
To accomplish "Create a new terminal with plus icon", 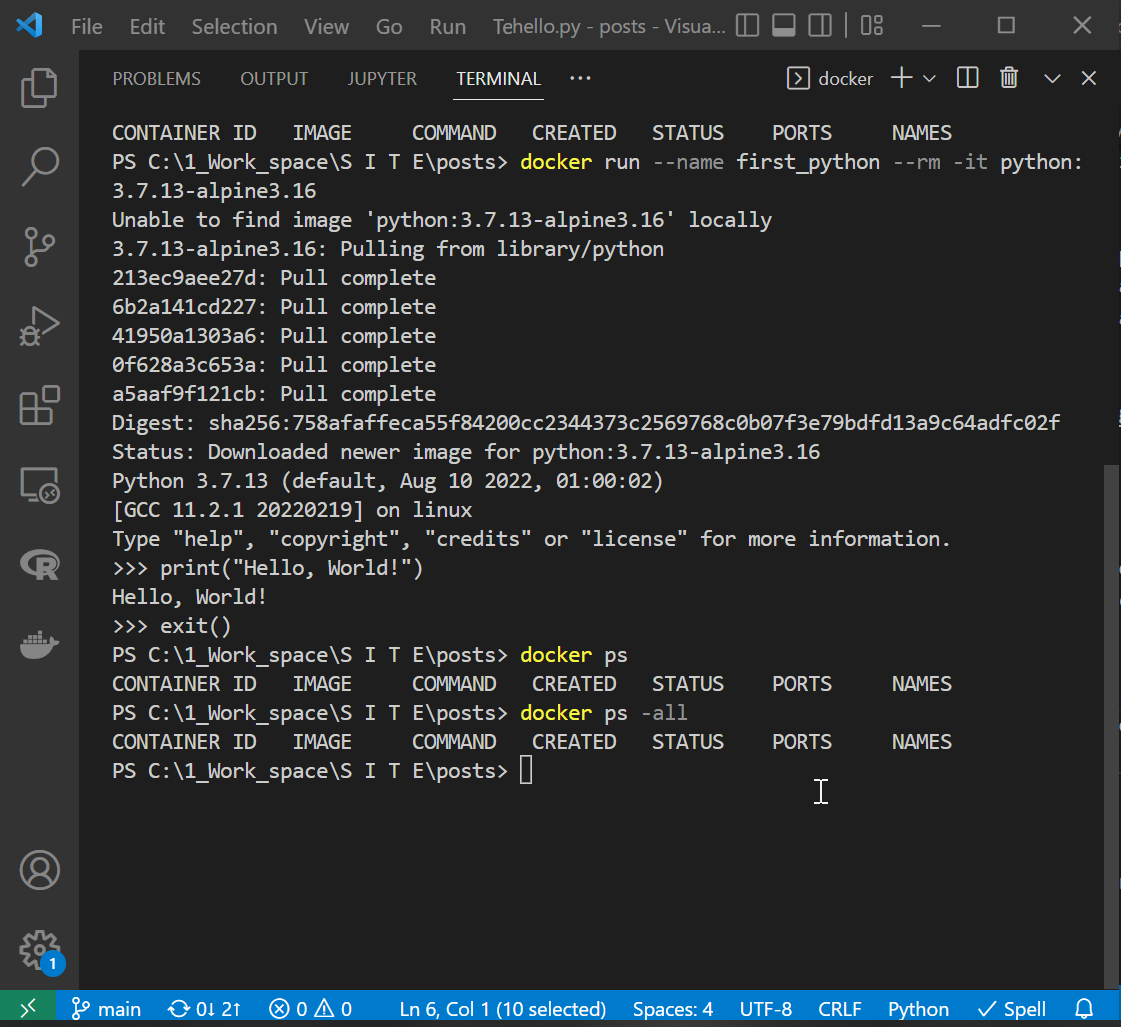I will pos(902,78).
